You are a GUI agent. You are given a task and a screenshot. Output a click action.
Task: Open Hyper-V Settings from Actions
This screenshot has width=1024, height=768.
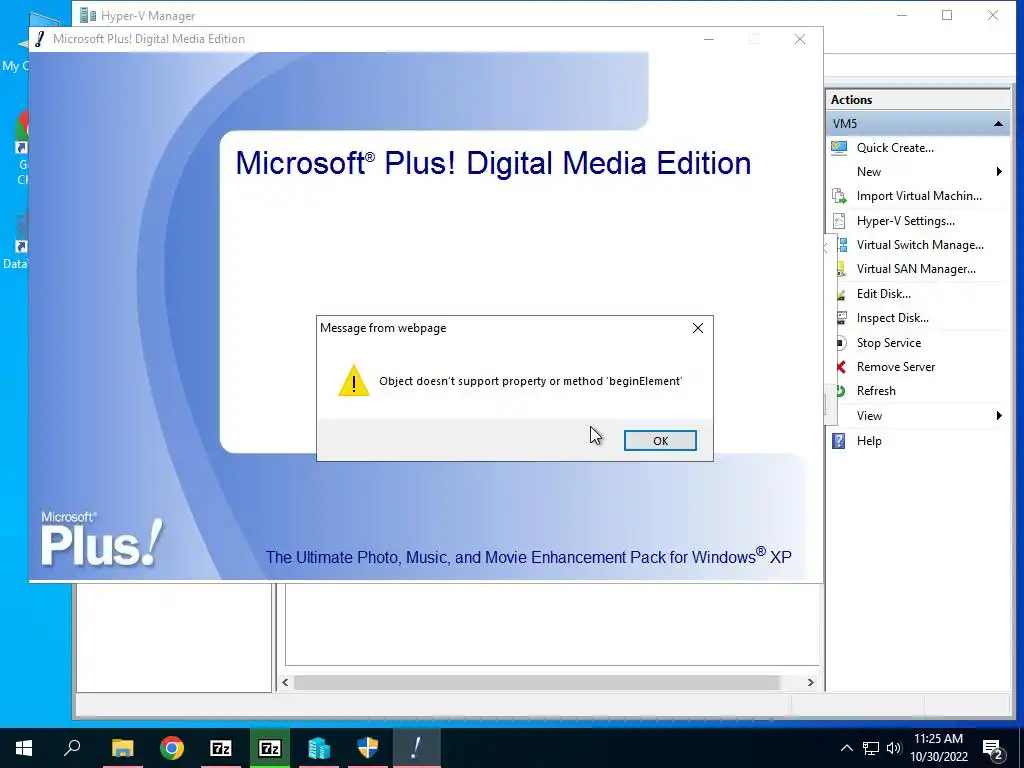(905, 221)
